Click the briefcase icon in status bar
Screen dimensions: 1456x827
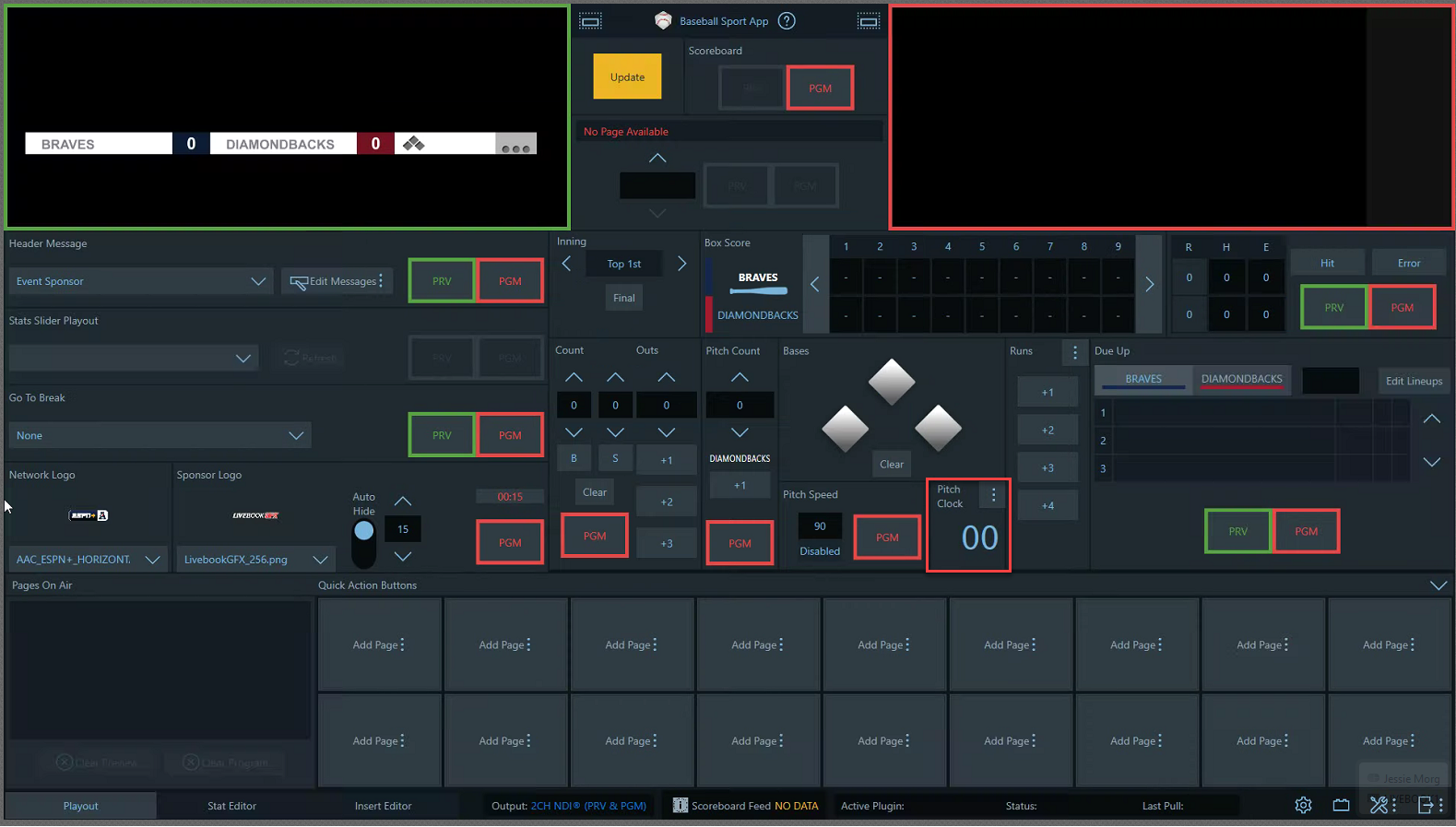pos(1341,805)
